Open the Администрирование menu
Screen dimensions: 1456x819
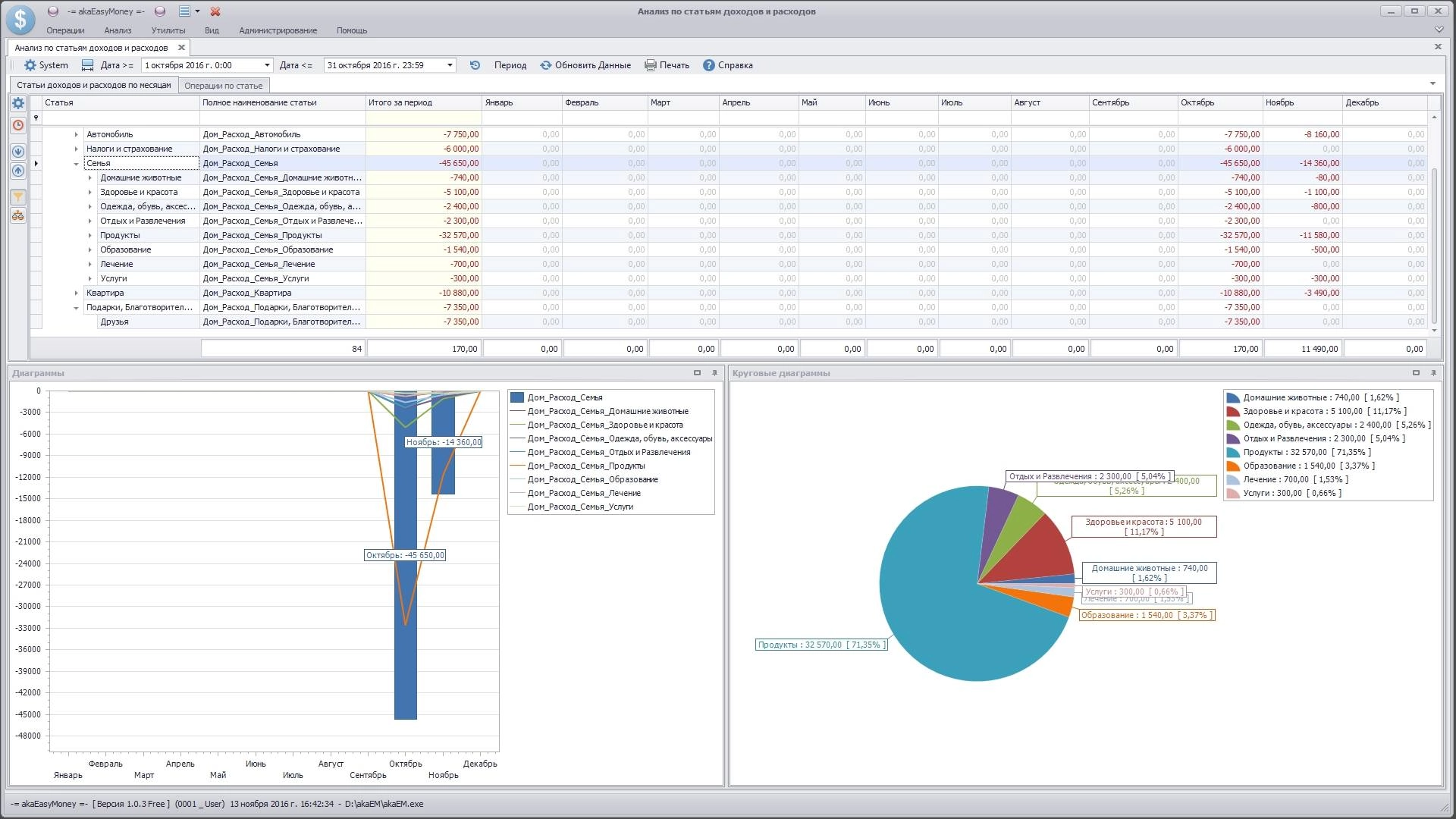278,30
